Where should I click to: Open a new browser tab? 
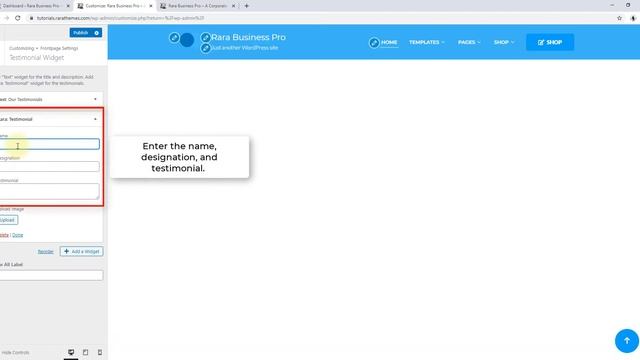click(247, 6)
